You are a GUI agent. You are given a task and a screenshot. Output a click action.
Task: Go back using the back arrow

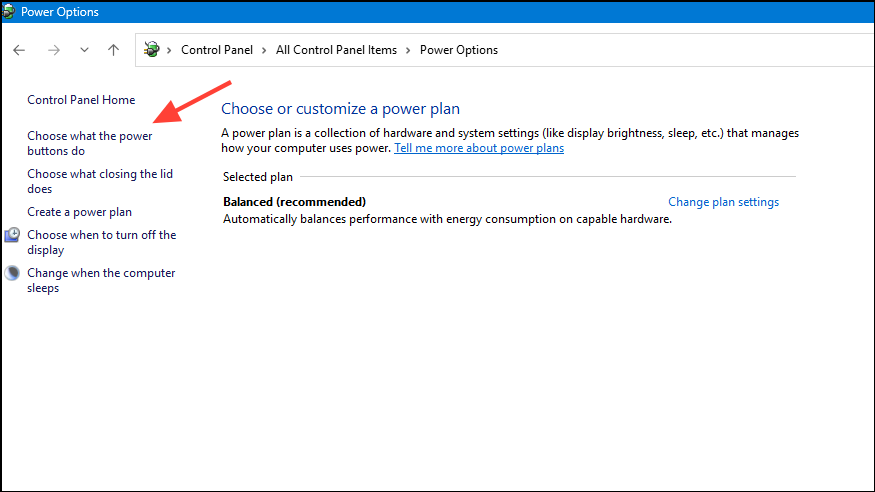coord(19,50)
